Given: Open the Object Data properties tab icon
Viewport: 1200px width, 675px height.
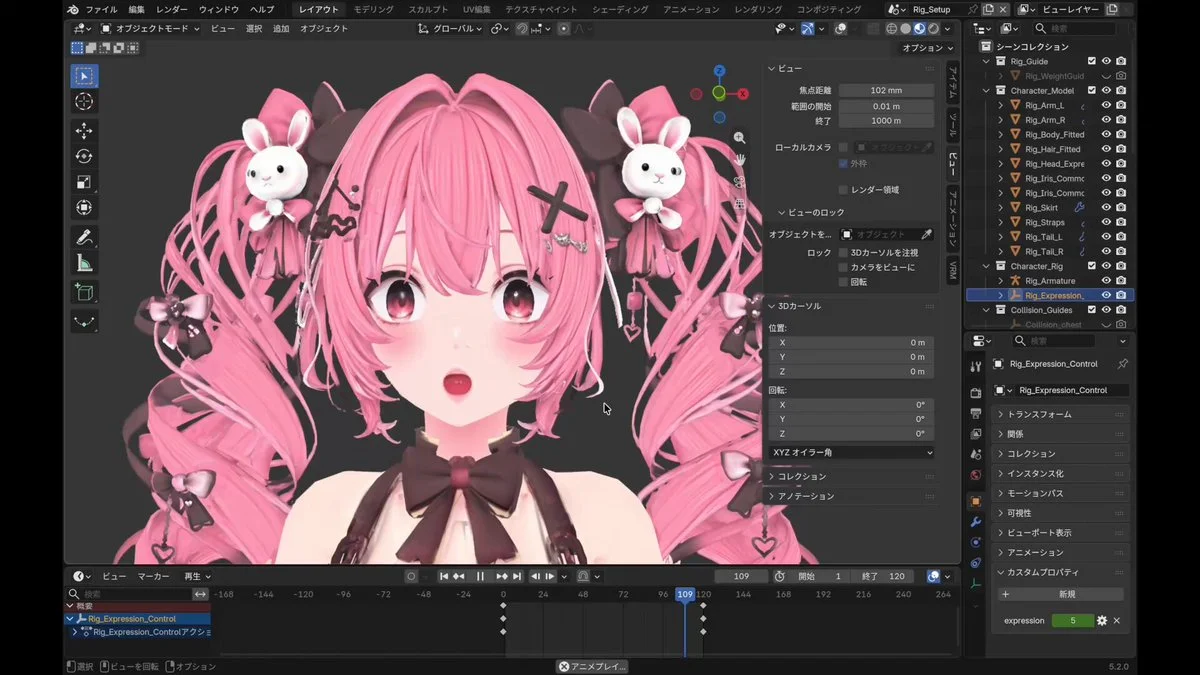Looking at the screenshot, I should point(976,584).
